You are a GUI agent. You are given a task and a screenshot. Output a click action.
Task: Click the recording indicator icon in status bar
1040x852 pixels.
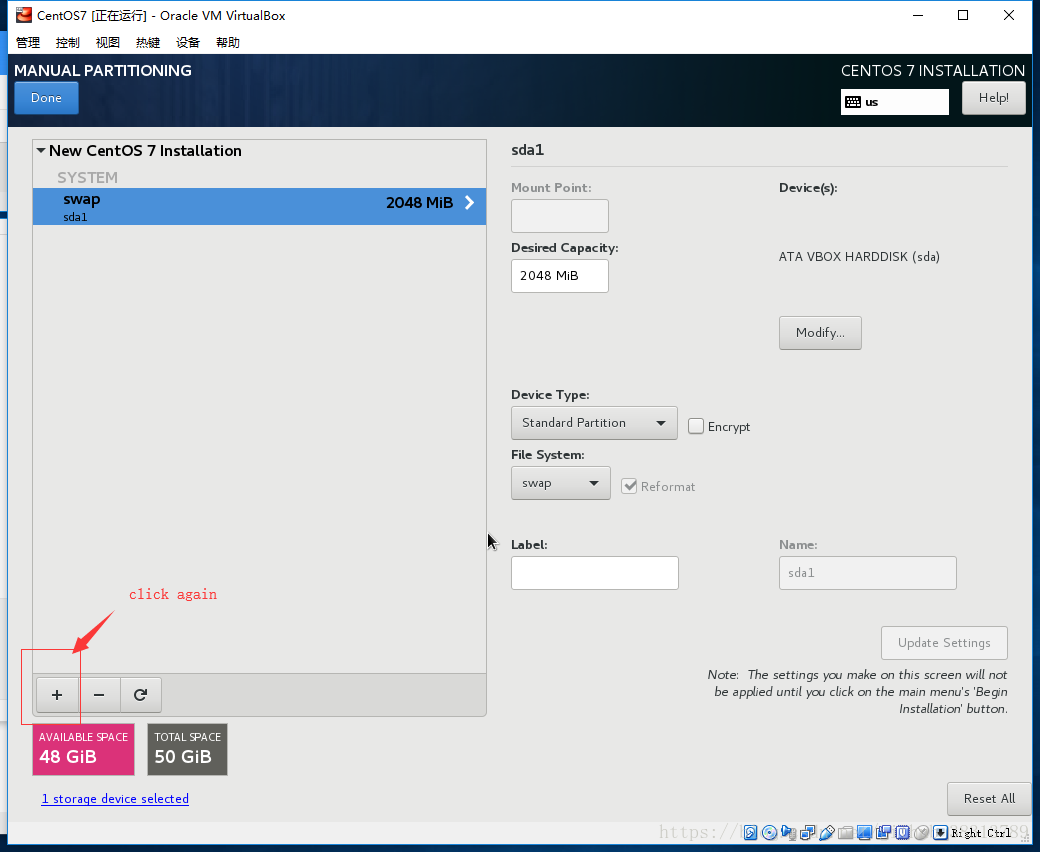pos(883,833)
